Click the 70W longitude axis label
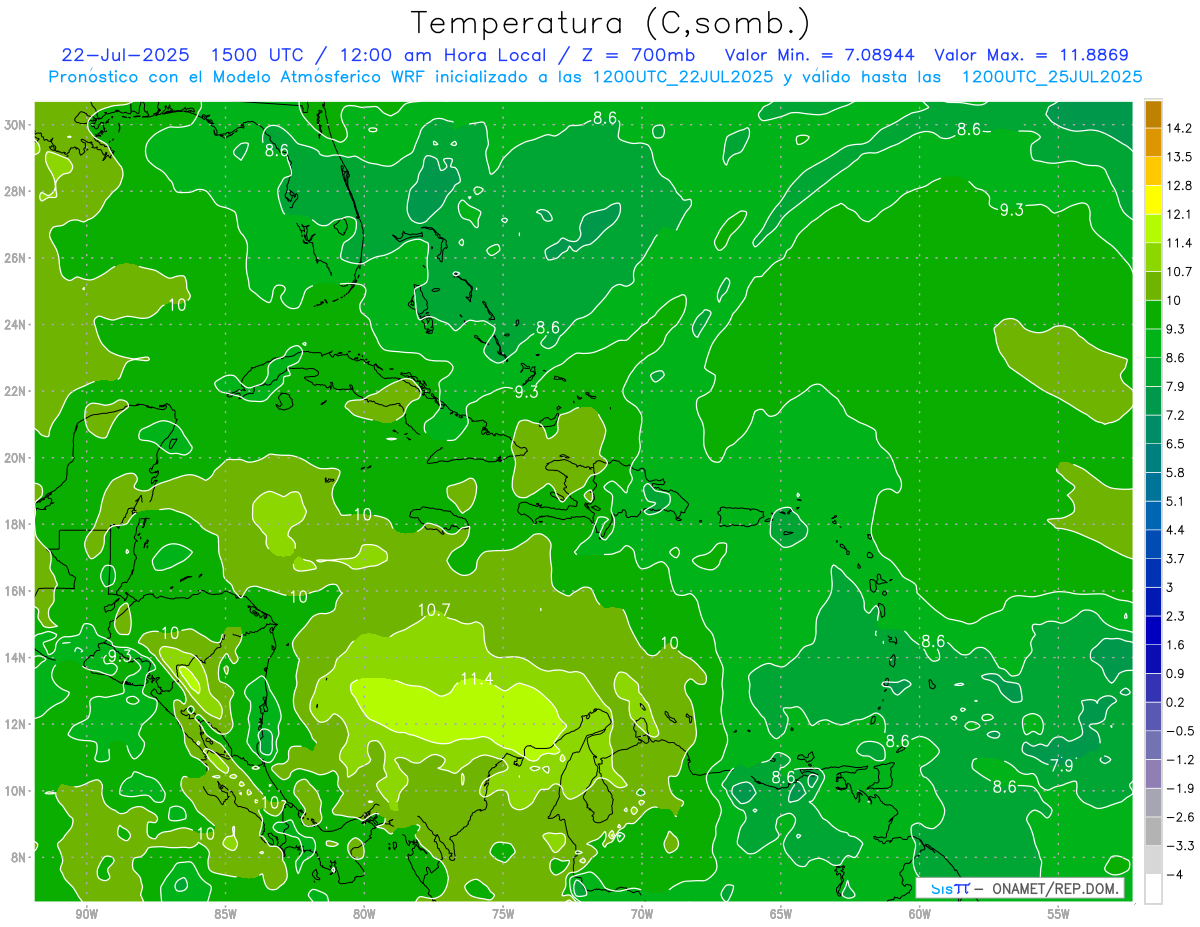 click(x=642, y=914)
